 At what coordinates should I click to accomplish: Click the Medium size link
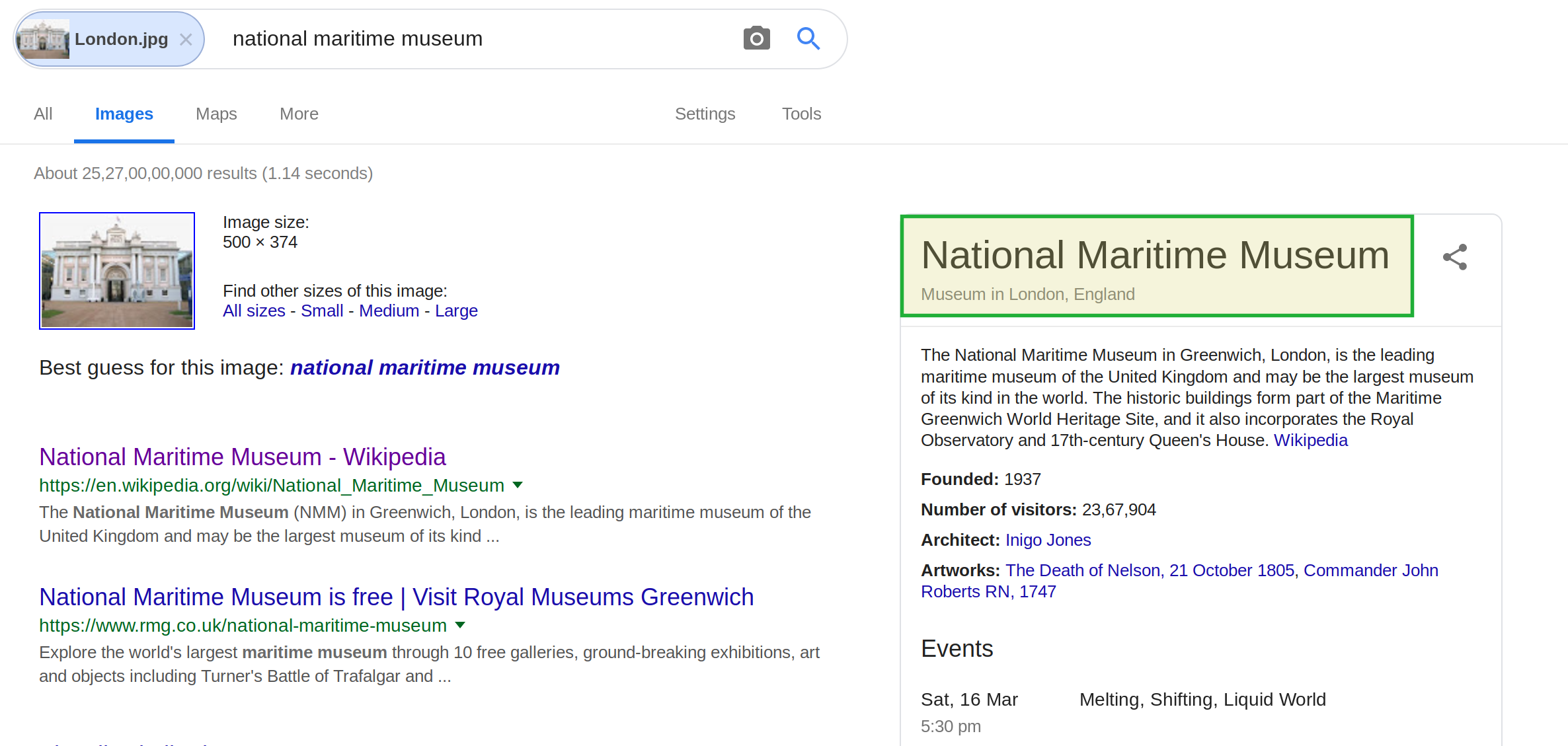click(389, 311)
